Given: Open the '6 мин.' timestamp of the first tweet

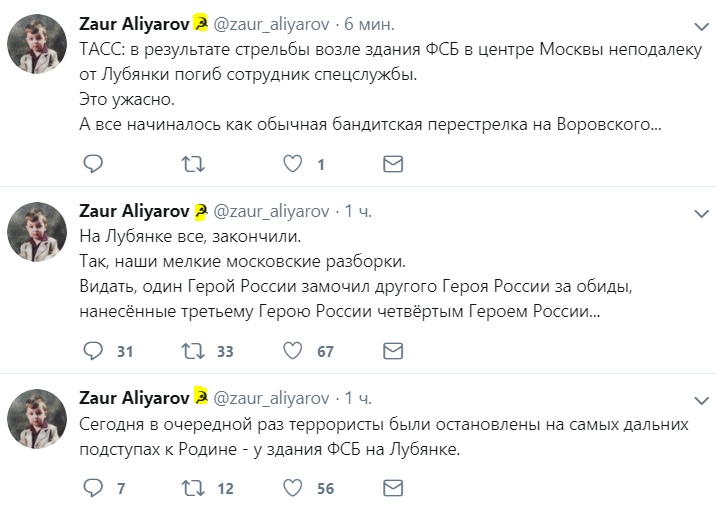Looking at the screenshot, I should [x=370, y=23].
